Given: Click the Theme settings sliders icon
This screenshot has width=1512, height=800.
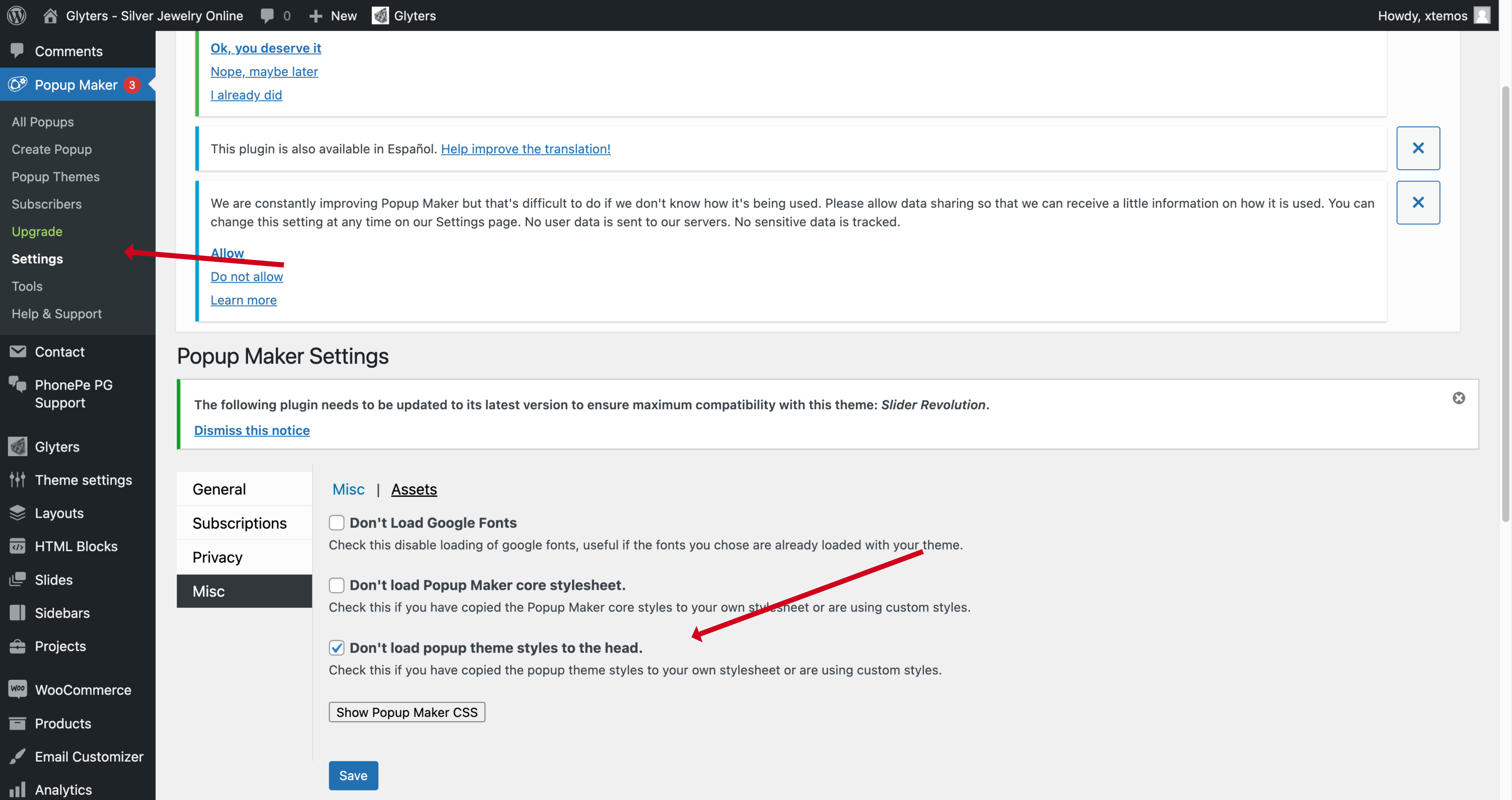Looking at the screenshot, I should 18,480.
